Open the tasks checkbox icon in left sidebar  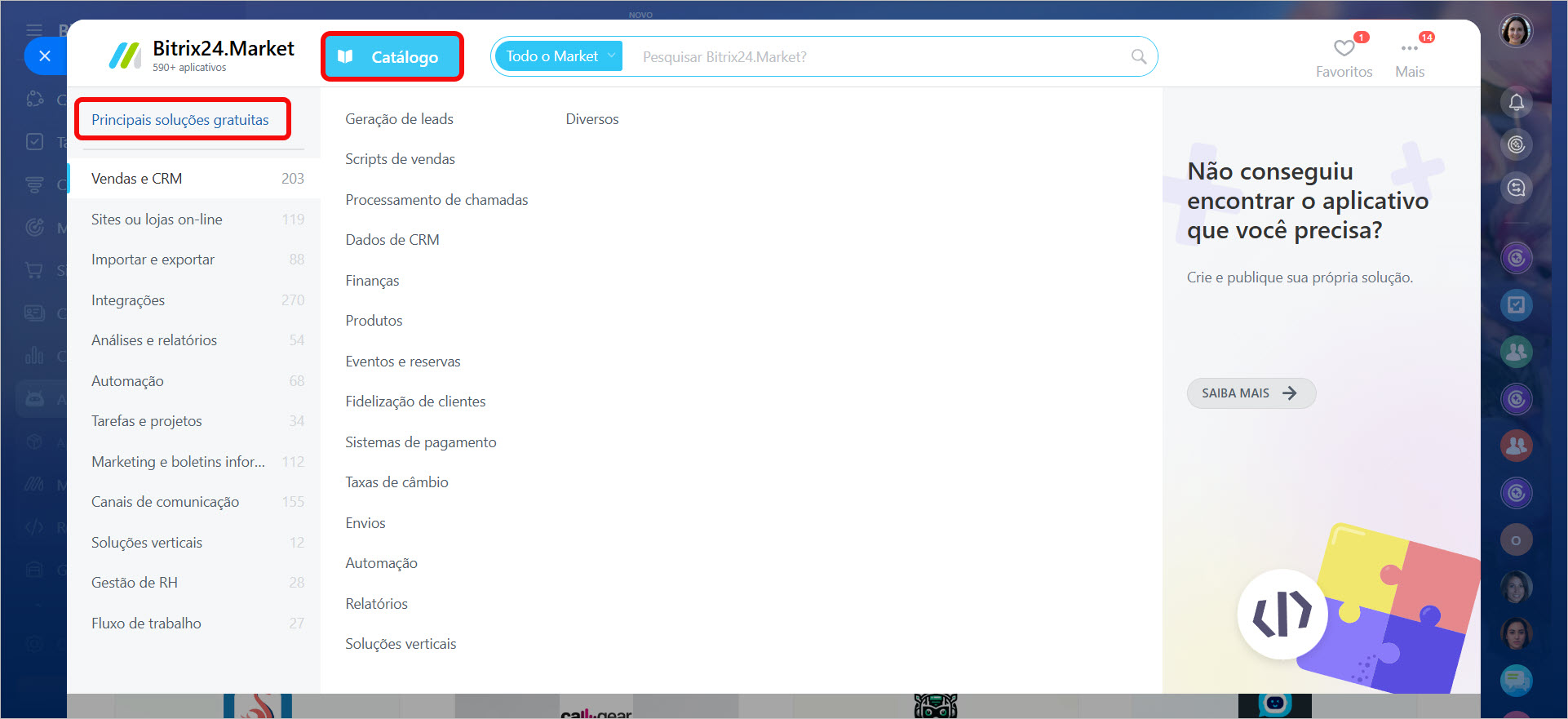point(34,141)
